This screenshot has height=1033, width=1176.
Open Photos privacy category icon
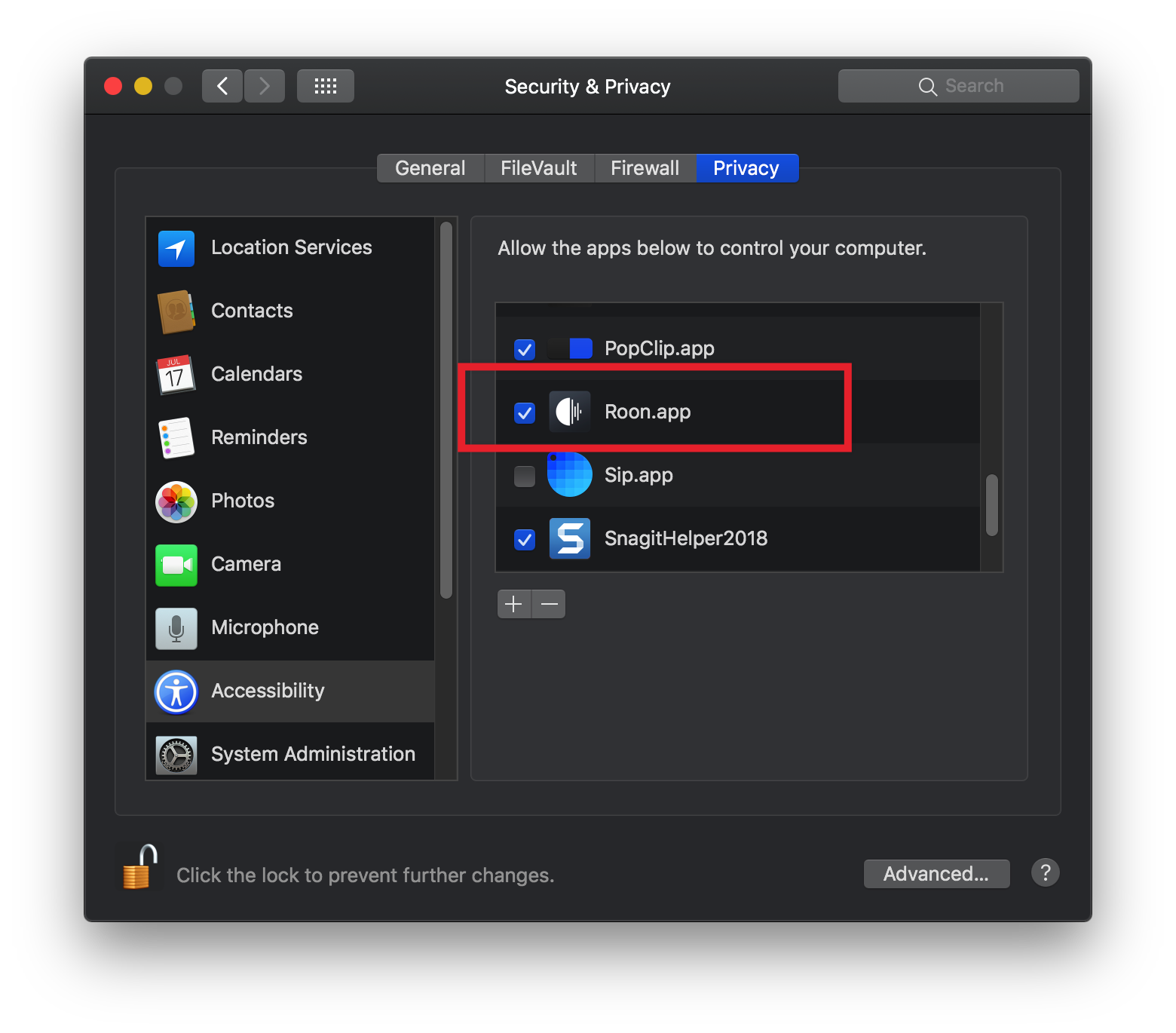[176, 501]
